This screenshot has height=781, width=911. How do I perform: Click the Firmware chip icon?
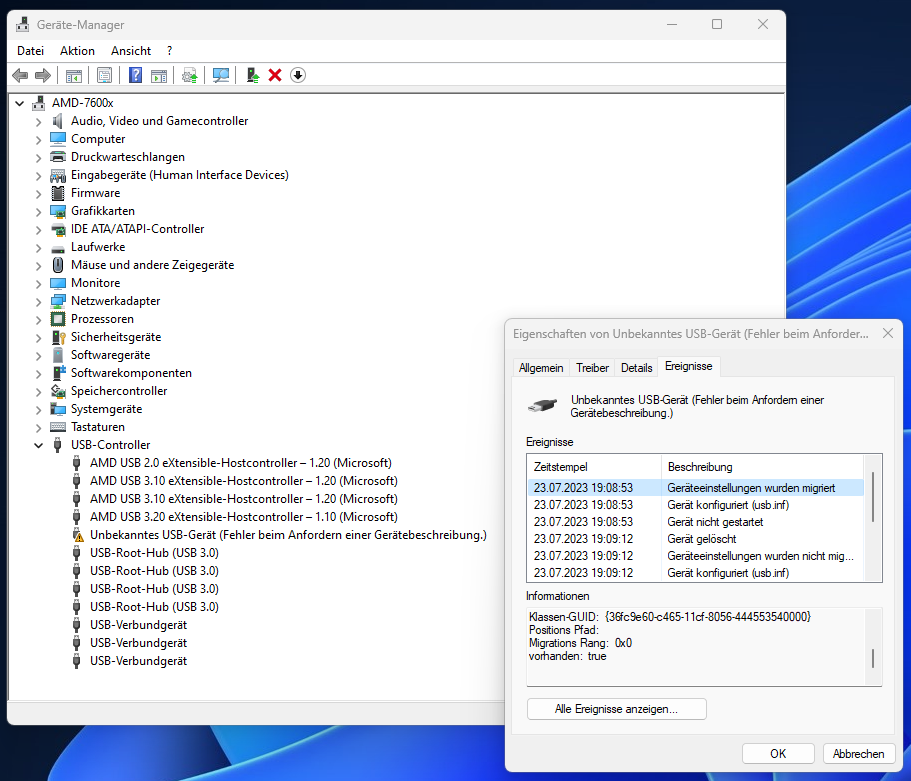click(58, 193)
